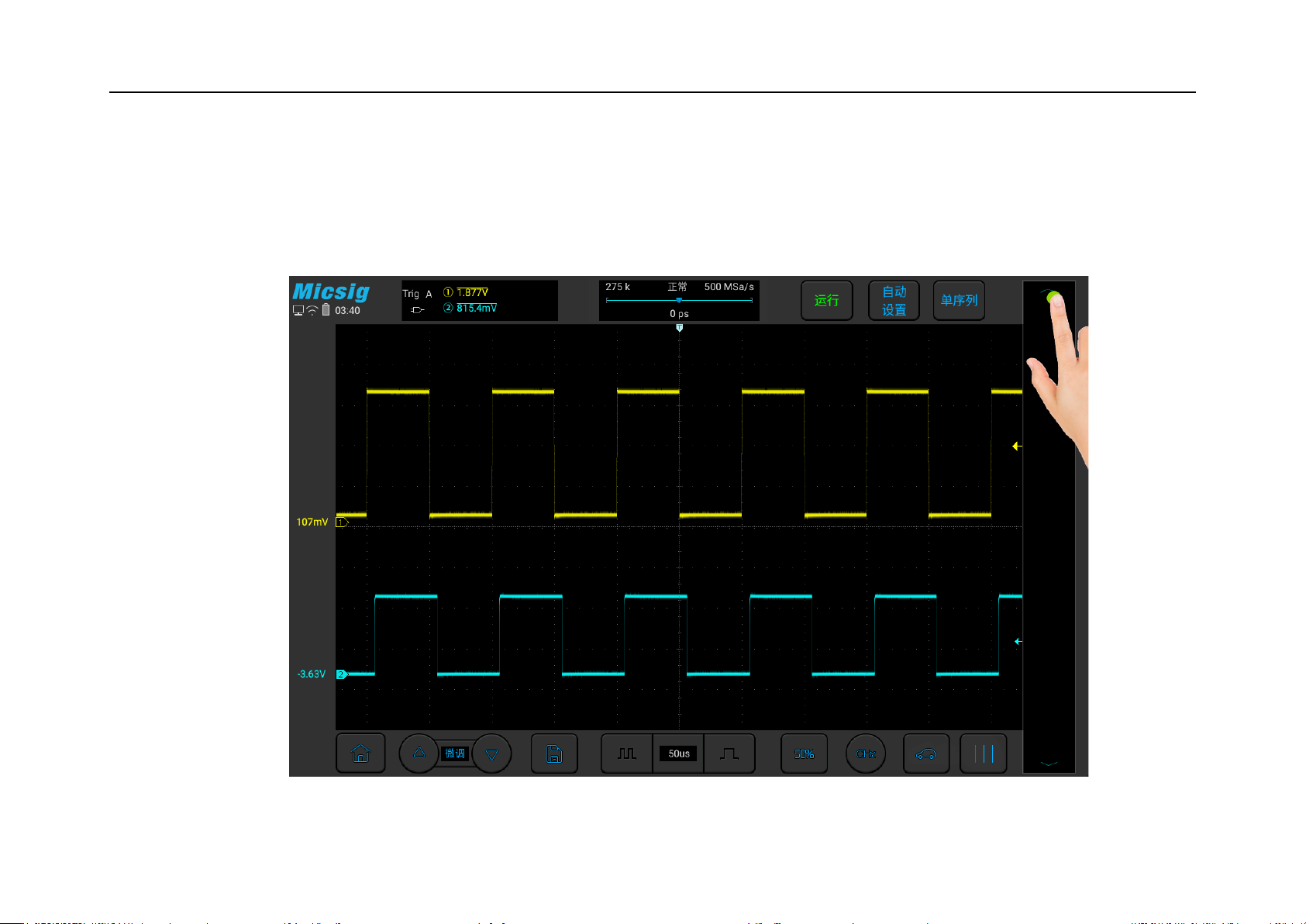Click the fine-tune down arrow
This screenshot has width=1306, height=924.
point(491,754)
